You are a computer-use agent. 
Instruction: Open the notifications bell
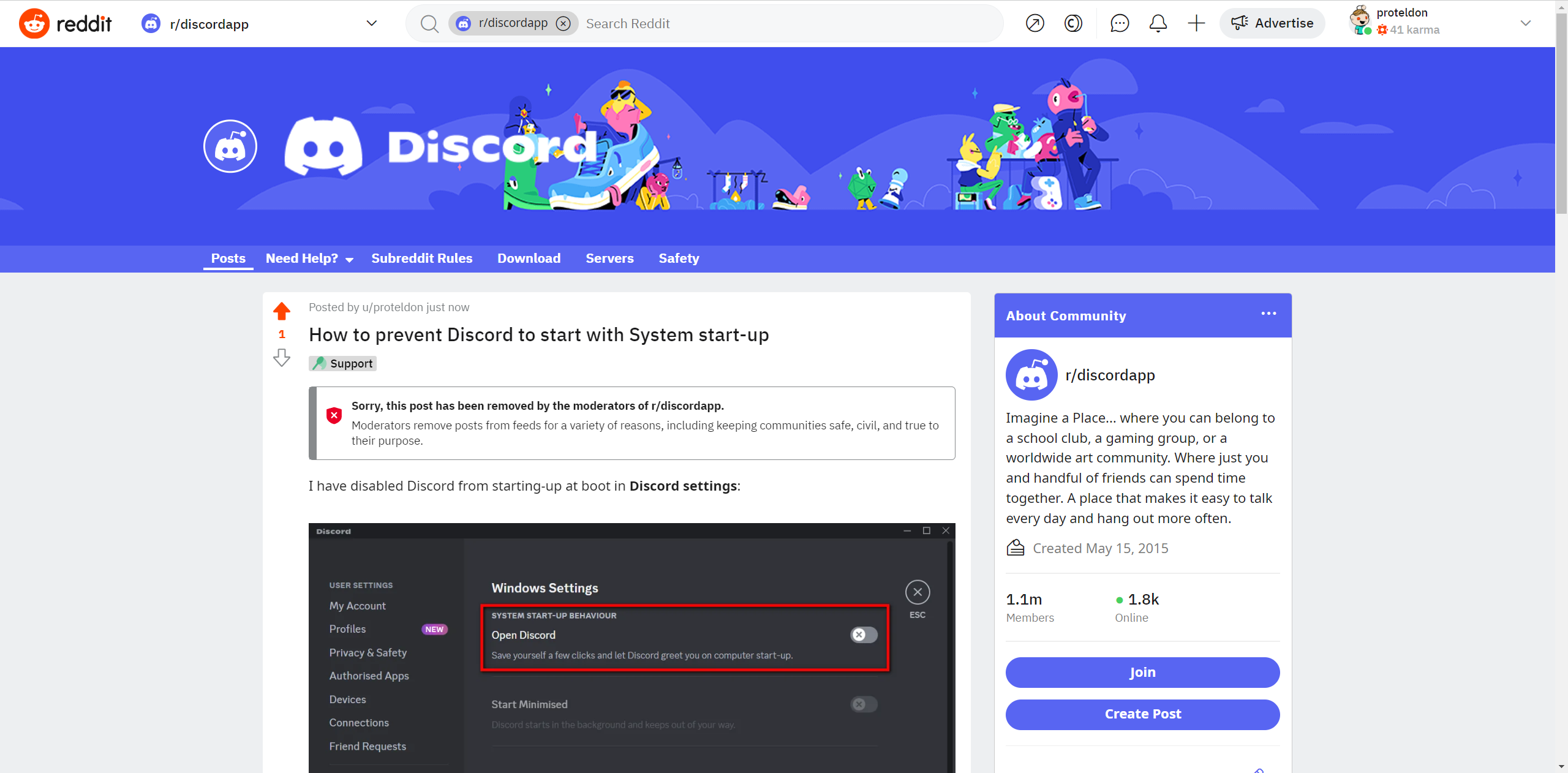(x=1158, y=23)
